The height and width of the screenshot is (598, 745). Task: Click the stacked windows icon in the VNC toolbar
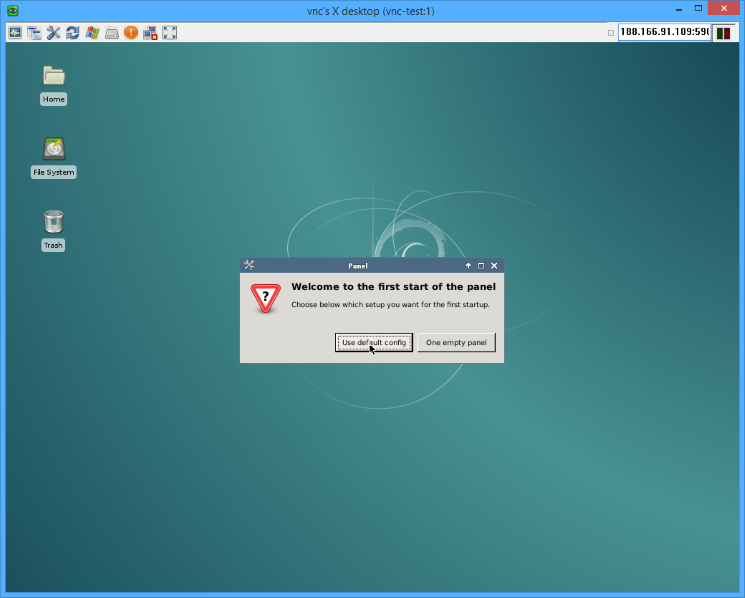(34, 32)
